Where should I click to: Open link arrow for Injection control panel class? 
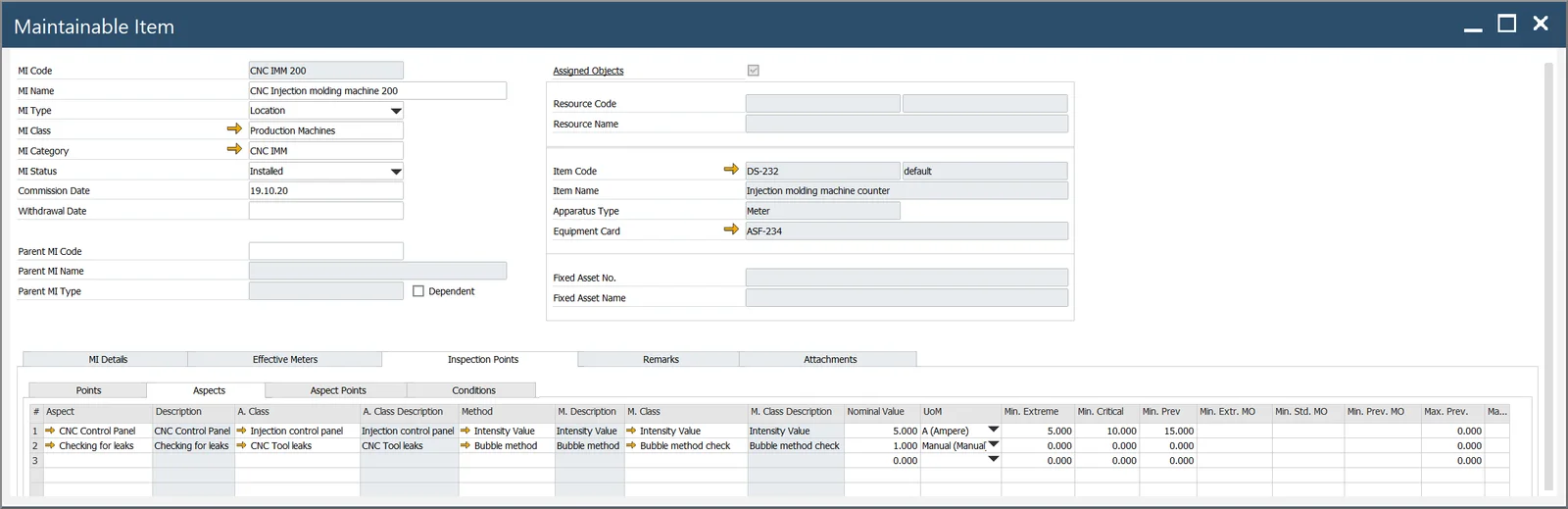tap(241, 431)
